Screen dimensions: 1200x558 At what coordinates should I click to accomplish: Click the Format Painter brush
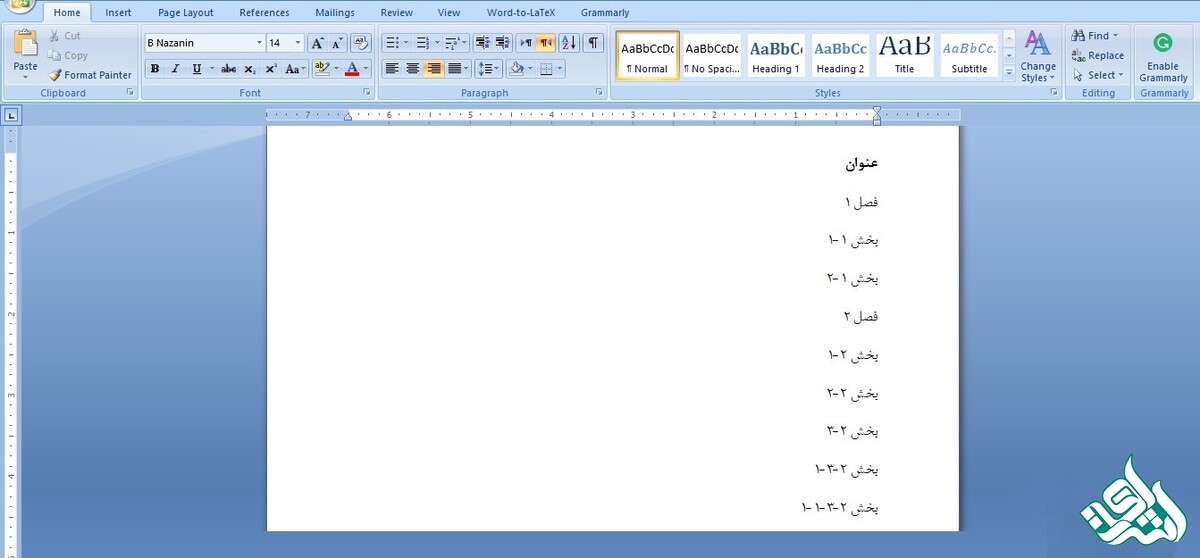56,75
